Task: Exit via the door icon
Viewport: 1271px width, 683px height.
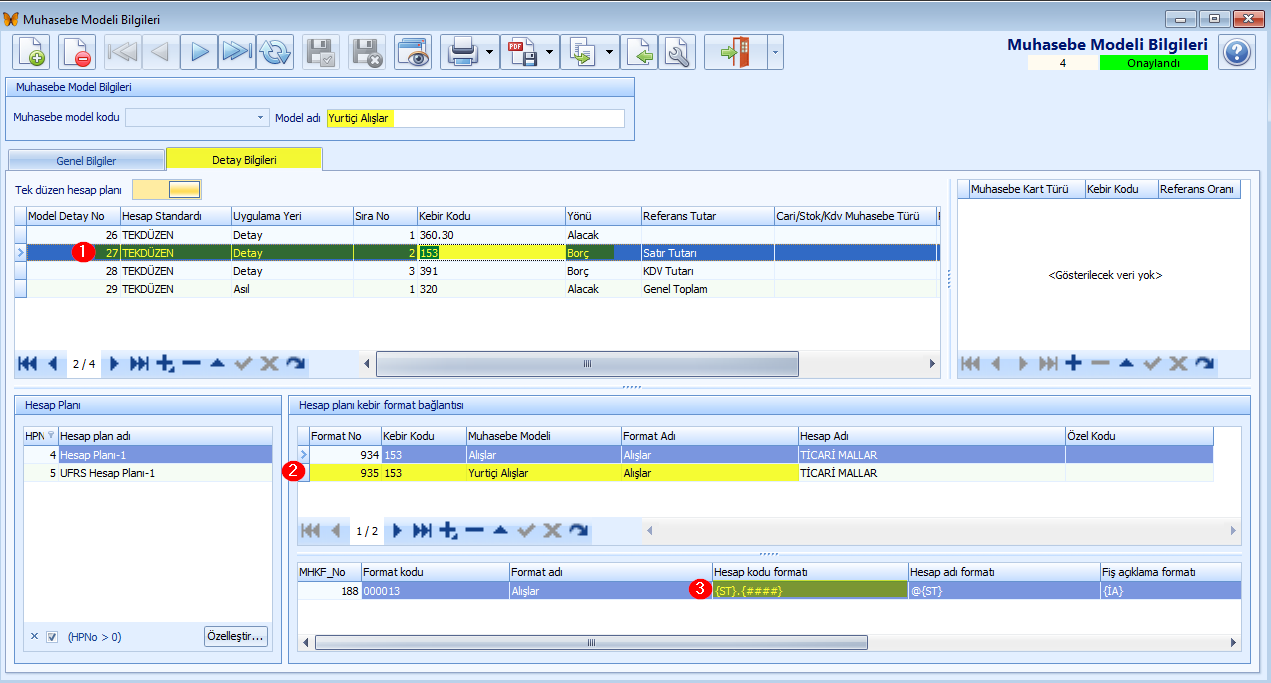Action: (736, 53)
